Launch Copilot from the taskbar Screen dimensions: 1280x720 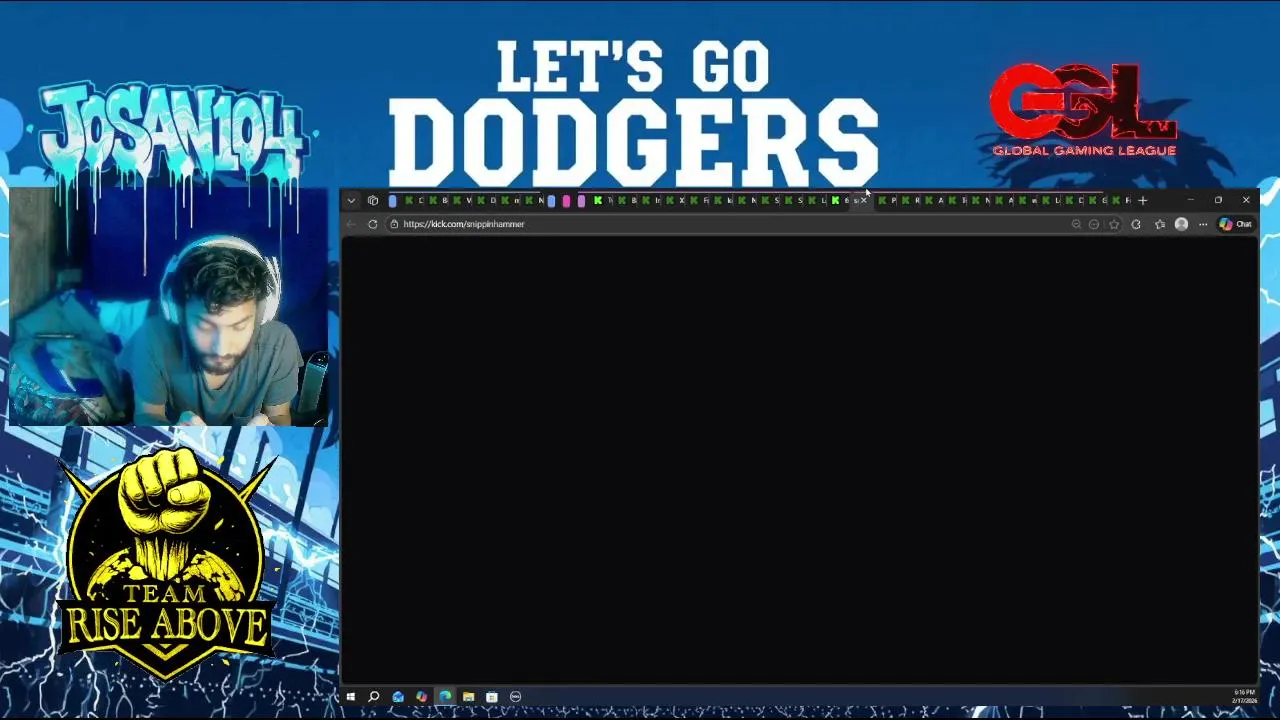tap(421, 697)
